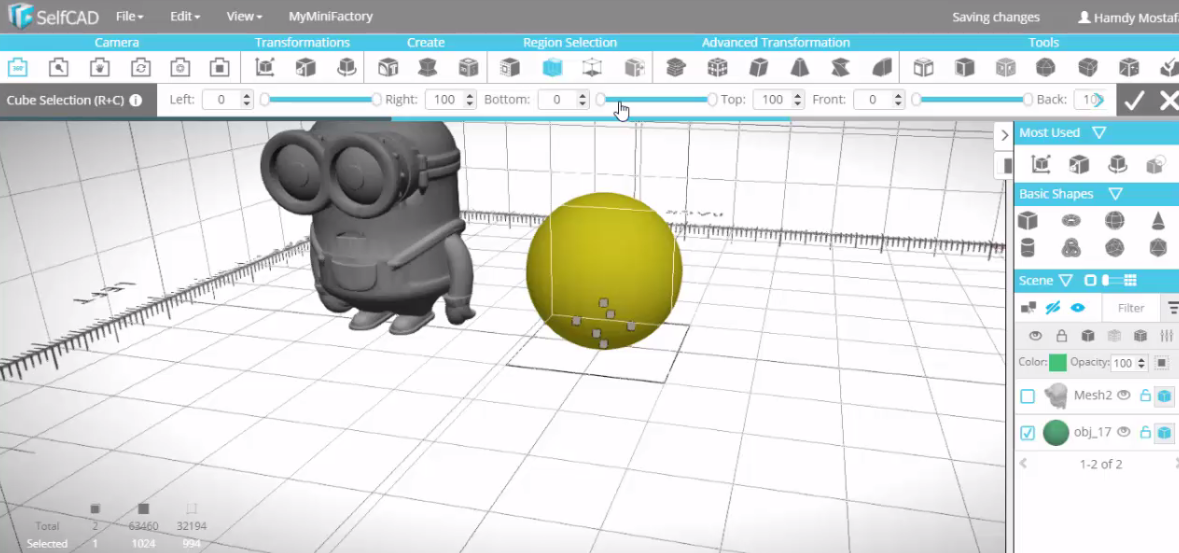Toggle visibility eye of Mesh2
The image size is (1179, 553).
[x=1124, y=395]
